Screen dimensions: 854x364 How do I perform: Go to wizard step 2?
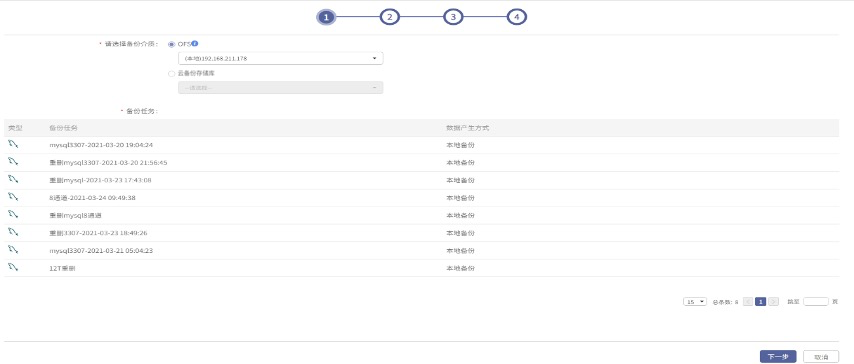389,17
